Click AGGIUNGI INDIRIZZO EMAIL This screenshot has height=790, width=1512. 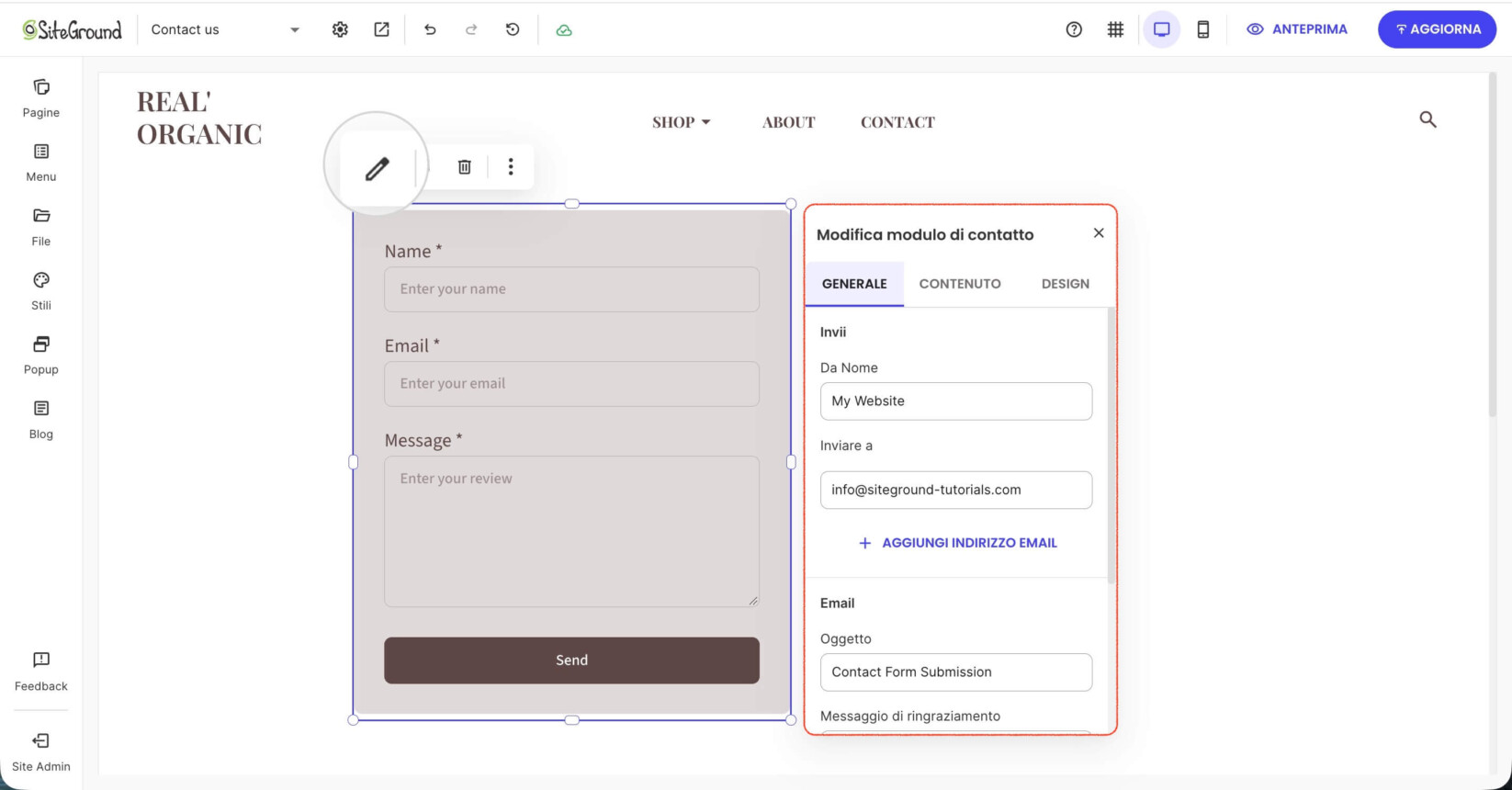click(x=956, y=543)
